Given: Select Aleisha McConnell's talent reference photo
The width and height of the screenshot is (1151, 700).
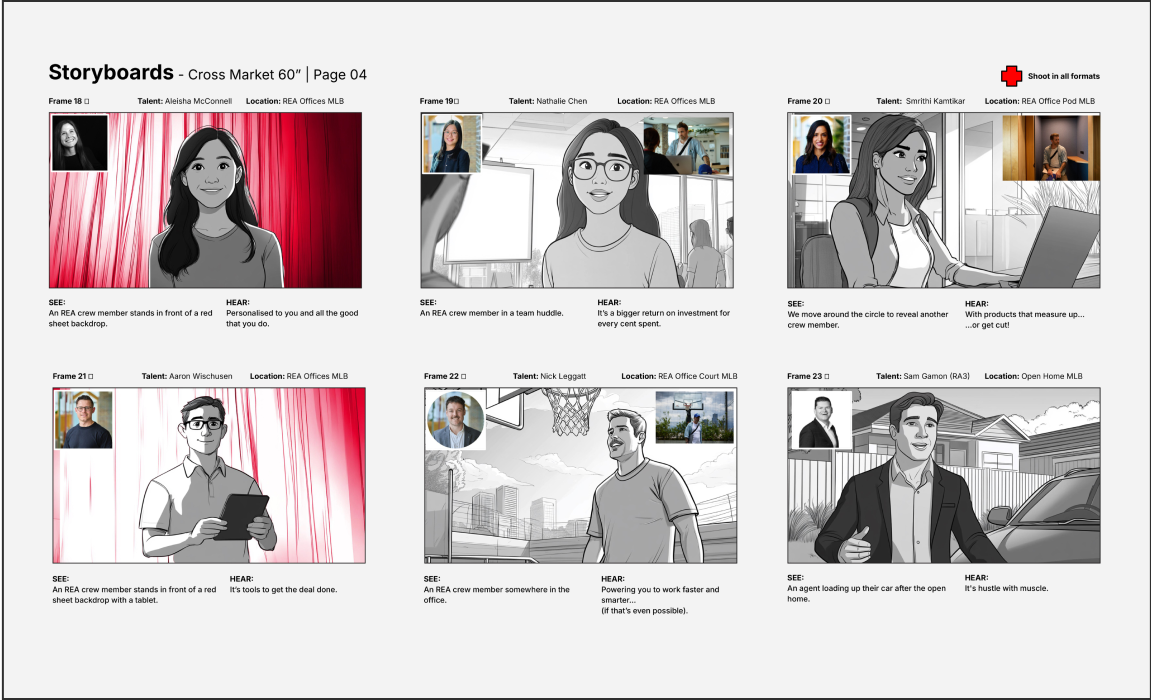Looking at the screenshot, I should [80, 141].
